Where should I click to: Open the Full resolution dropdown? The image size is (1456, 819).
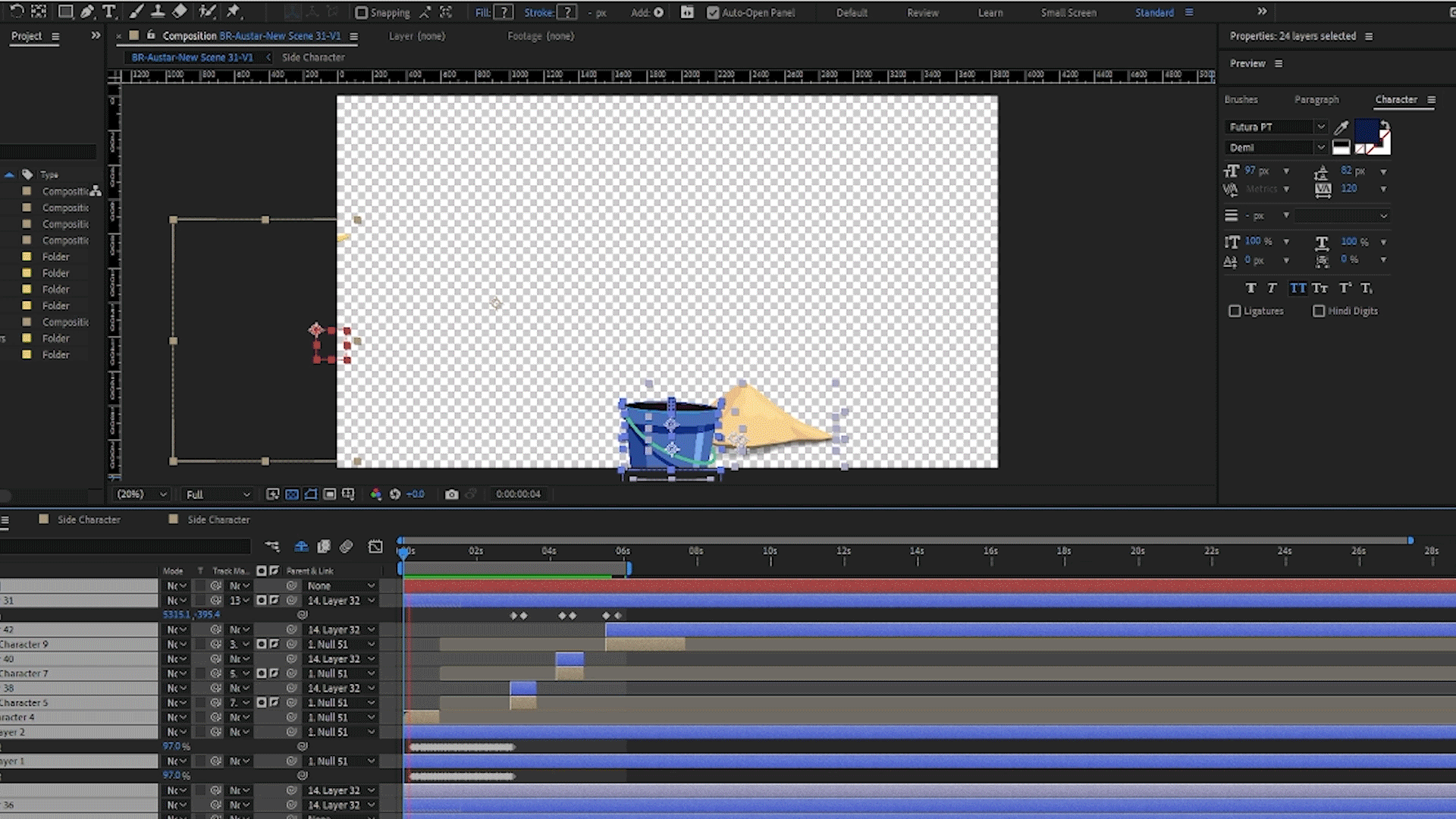pos(218,494)
